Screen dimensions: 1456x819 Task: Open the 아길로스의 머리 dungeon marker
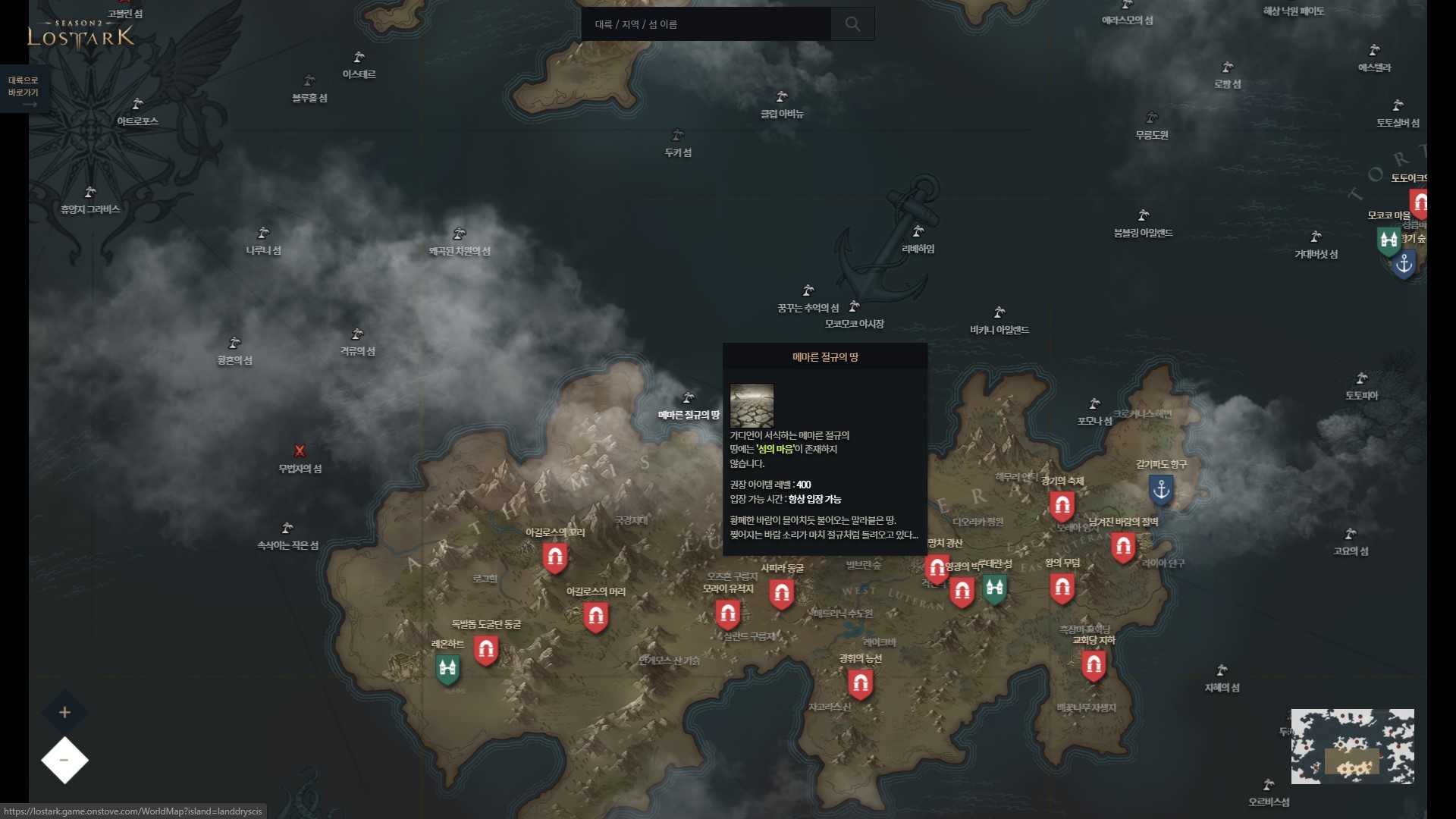pyautogui.click(x=596, y=618)
